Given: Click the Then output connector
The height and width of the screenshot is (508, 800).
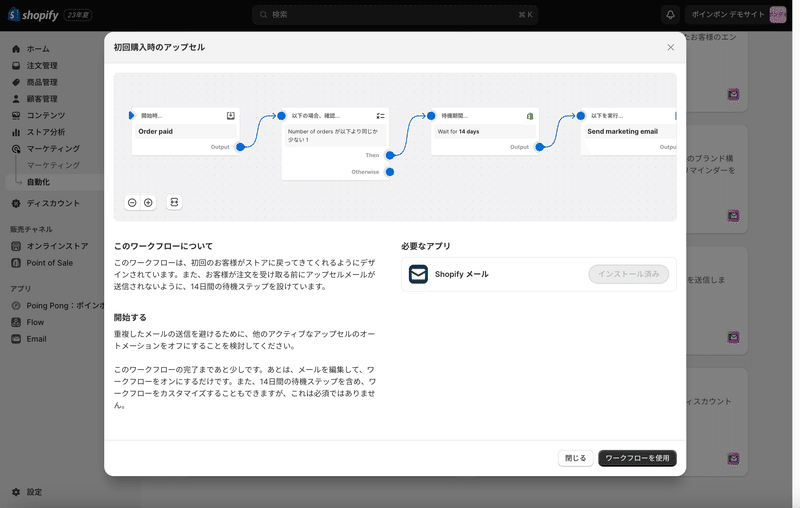Looking at the screenshot, I should [390, 155].
